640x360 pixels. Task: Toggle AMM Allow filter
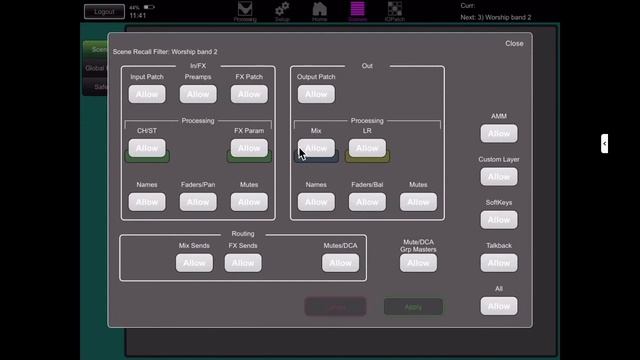(x=499, y=133)
